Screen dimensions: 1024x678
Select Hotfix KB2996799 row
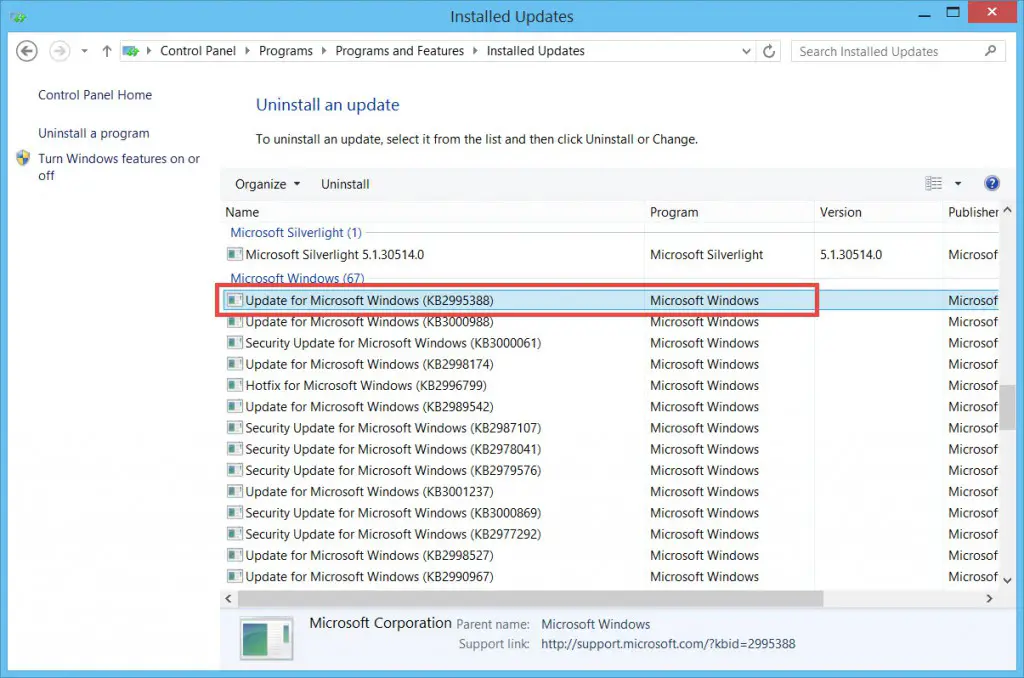[611, 385]
